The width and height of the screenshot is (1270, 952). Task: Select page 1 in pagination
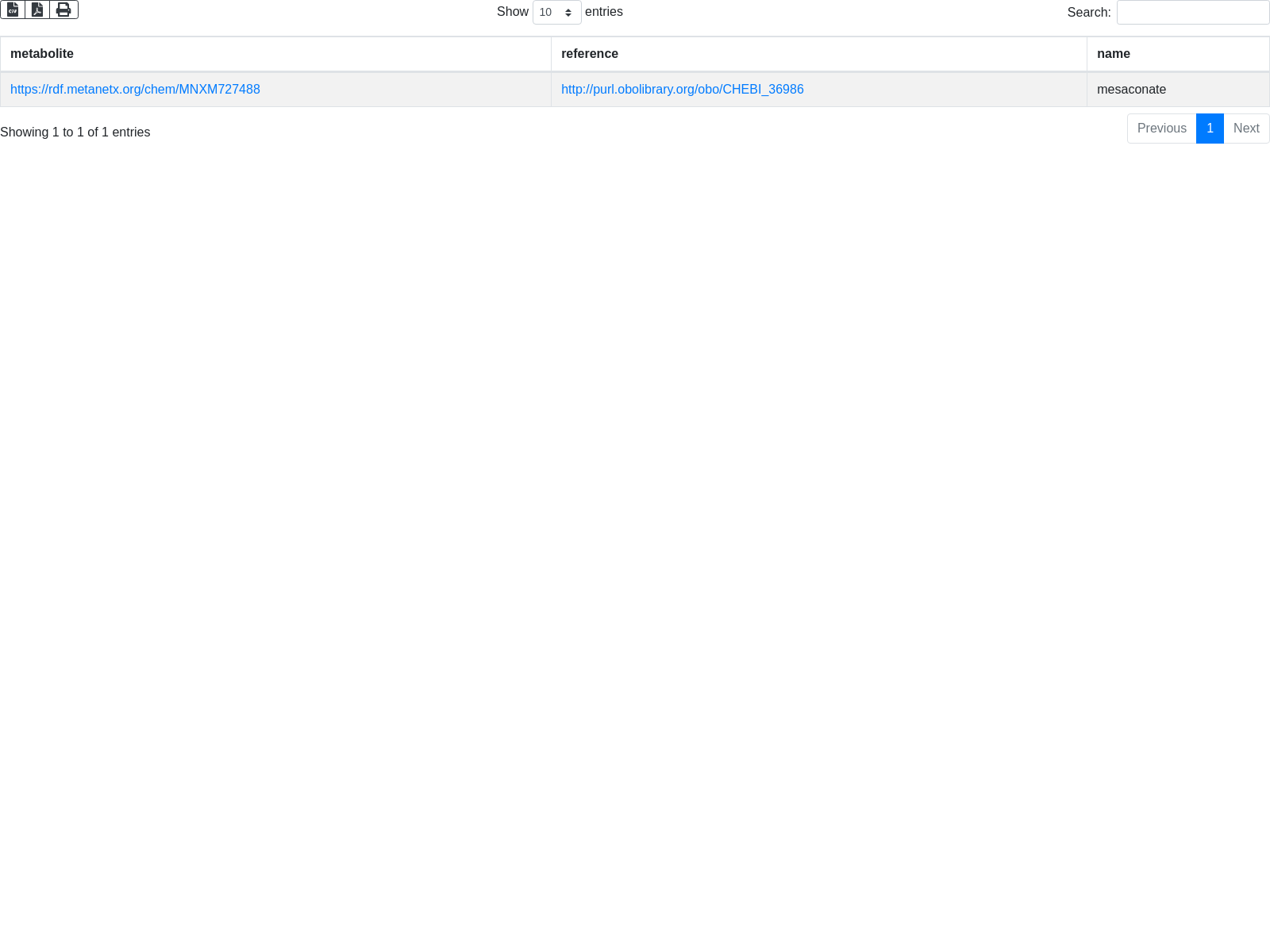(1210, 129)
